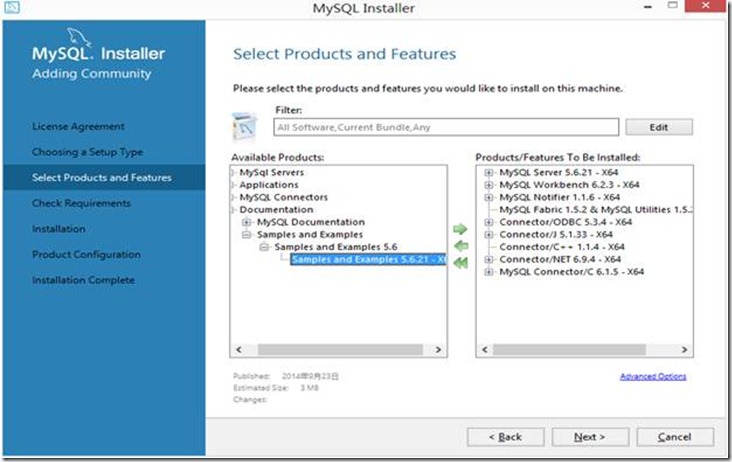Select MySQL Connector/C 6.1.5 - X64 item
This screenshot has height=462, width=732.
point(571,272)
